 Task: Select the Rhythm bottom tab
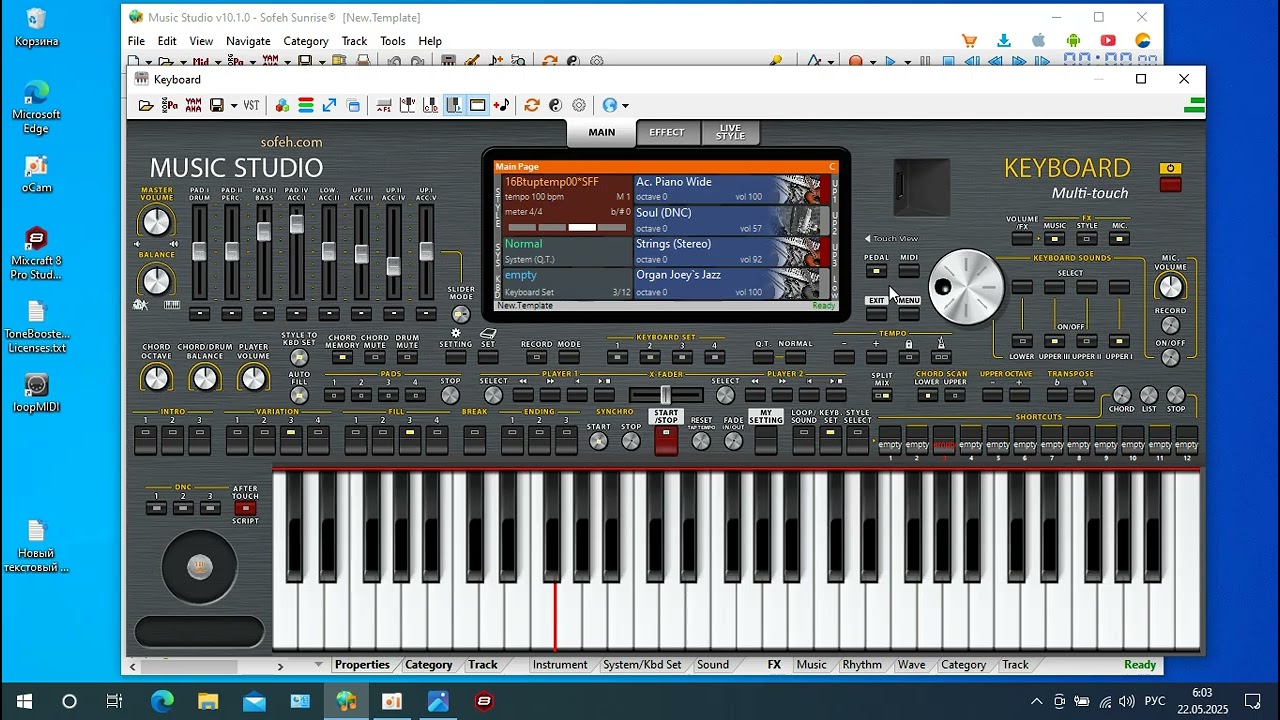[x=862, y=664]
